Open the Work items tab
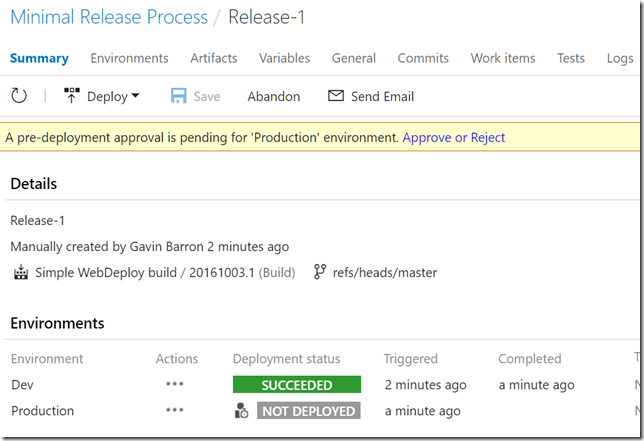644x441 pixels. pos(503,58)
